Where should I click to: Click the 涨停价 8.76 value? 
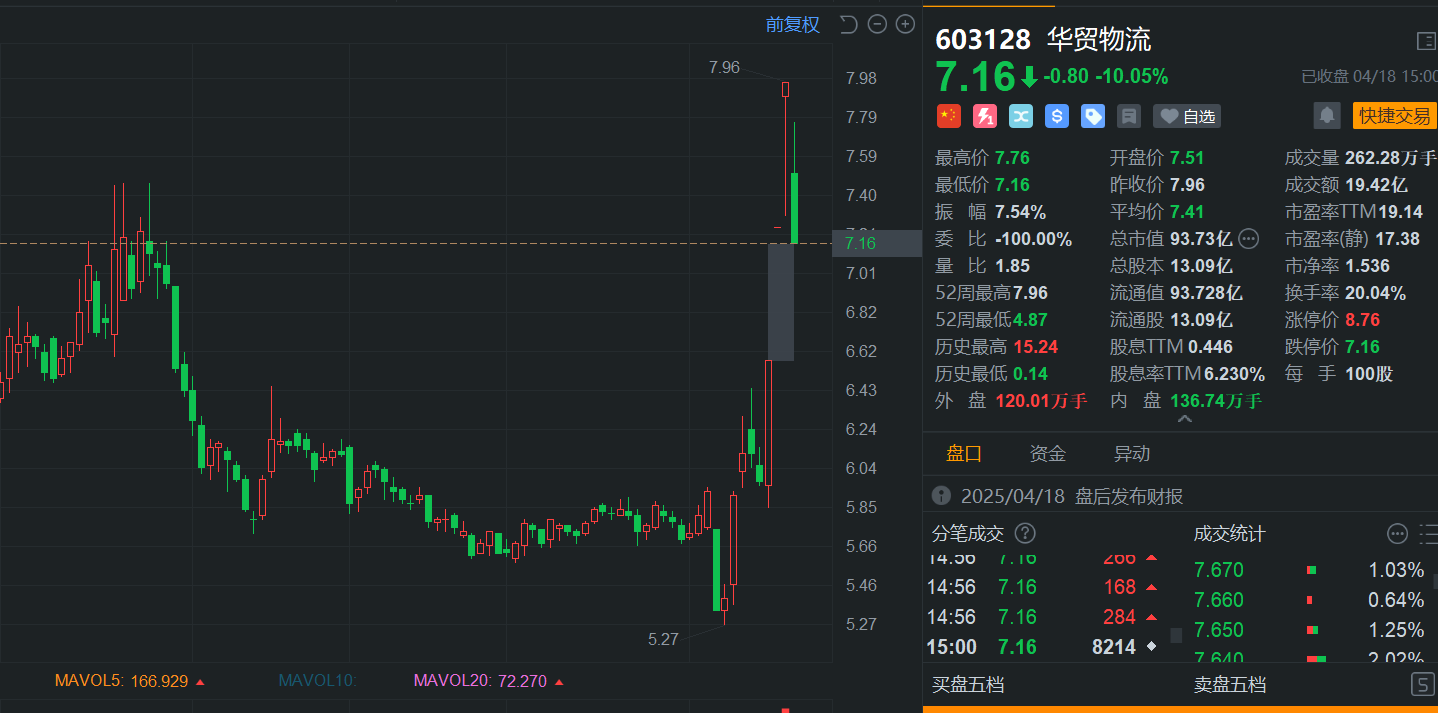coord(1362,320)
